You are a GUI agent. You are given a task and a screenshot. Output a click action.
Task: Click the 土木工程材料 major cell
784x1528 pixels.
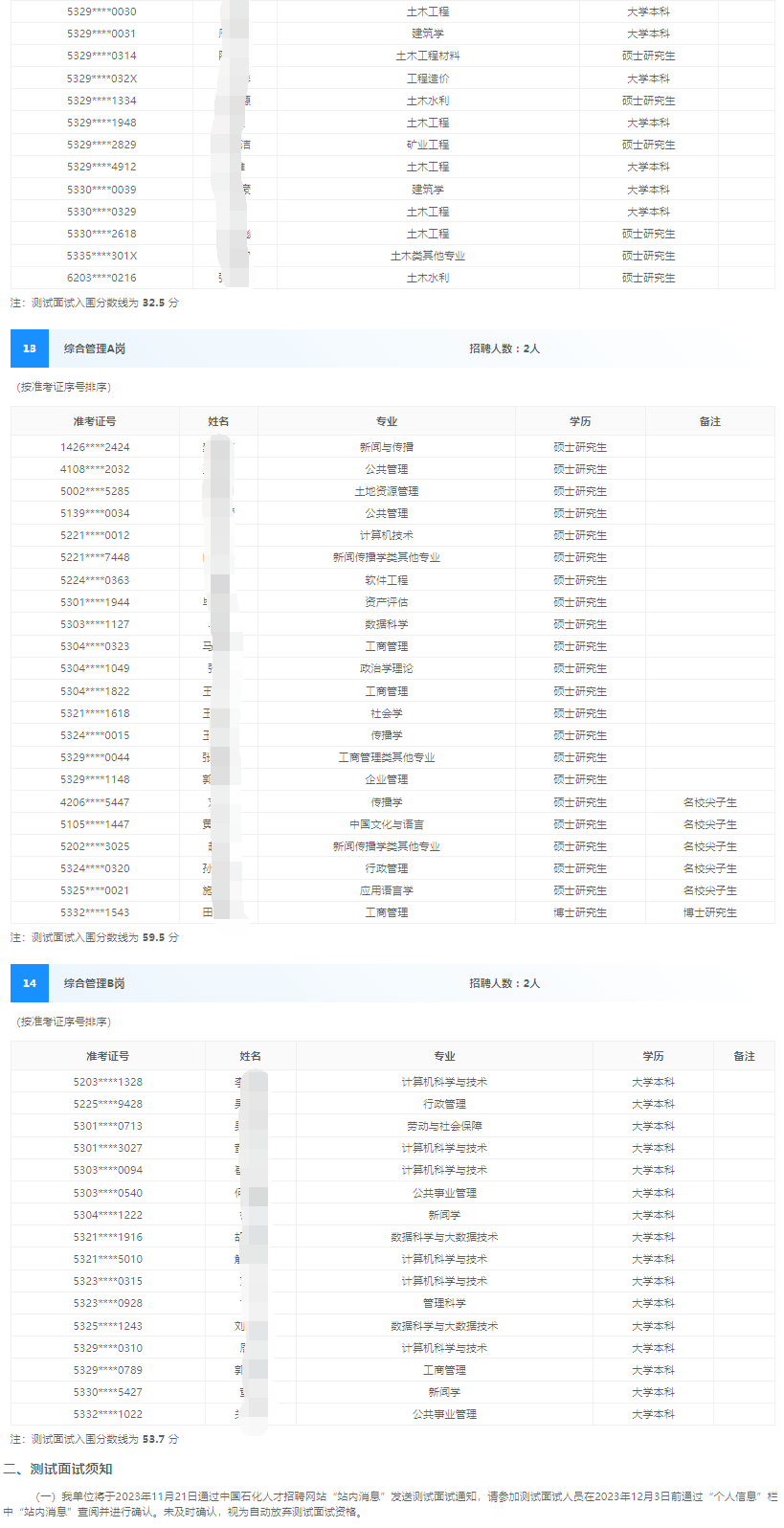(x=428, y=56)
